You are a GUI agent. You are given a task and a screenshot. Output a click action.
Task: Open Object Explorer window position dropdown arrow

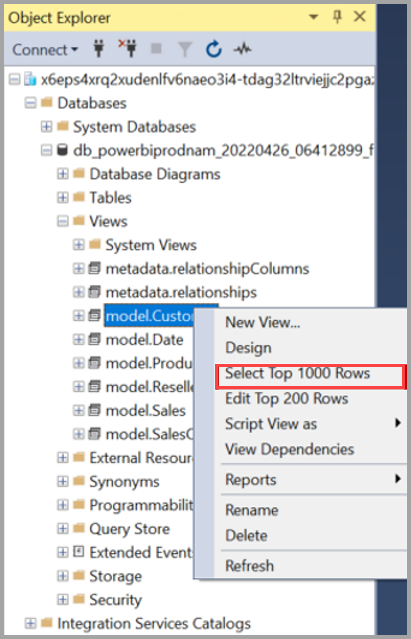pyautogui.click(x=313, y=17)
